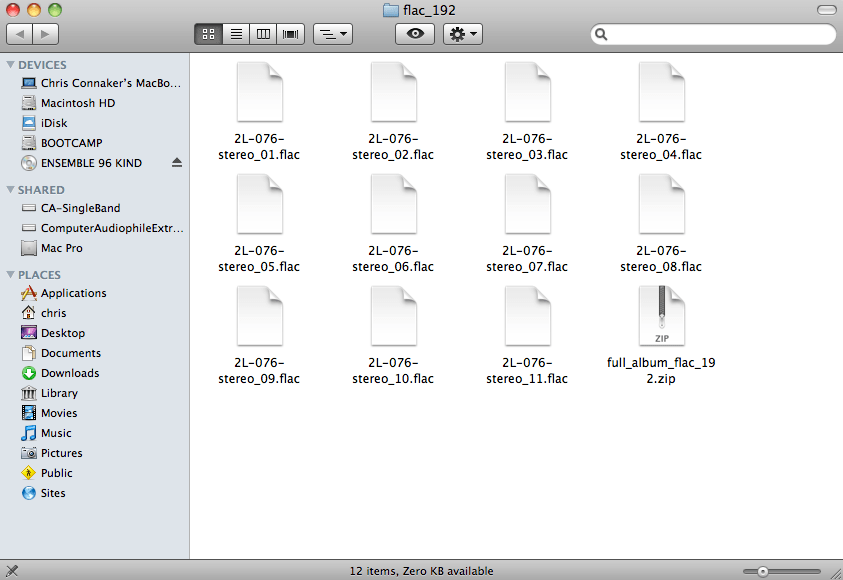Click the read-only crossed pencil status icon
Viewport: 843px width, 580px height.
coord(12,571)
